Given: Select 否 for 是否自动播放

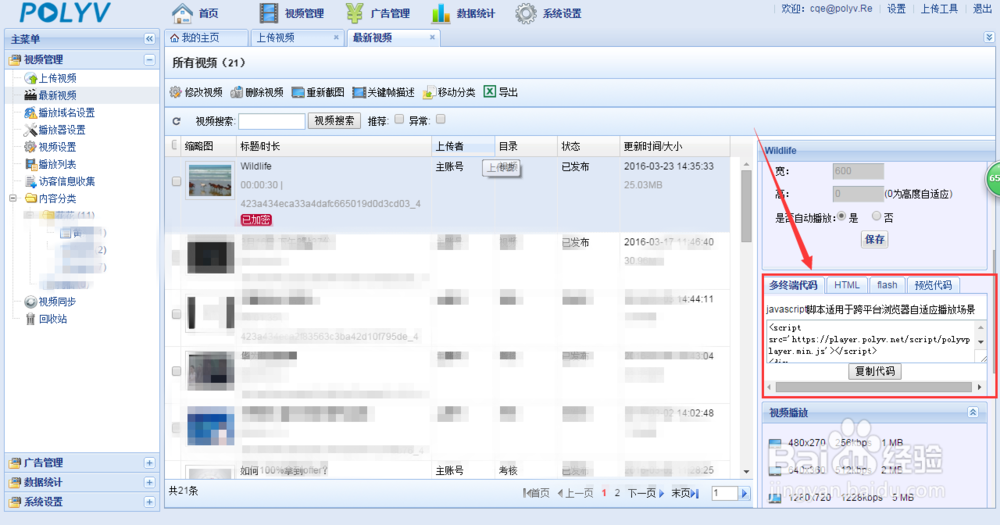Looking at the screenshot, I should click(876, 216).
